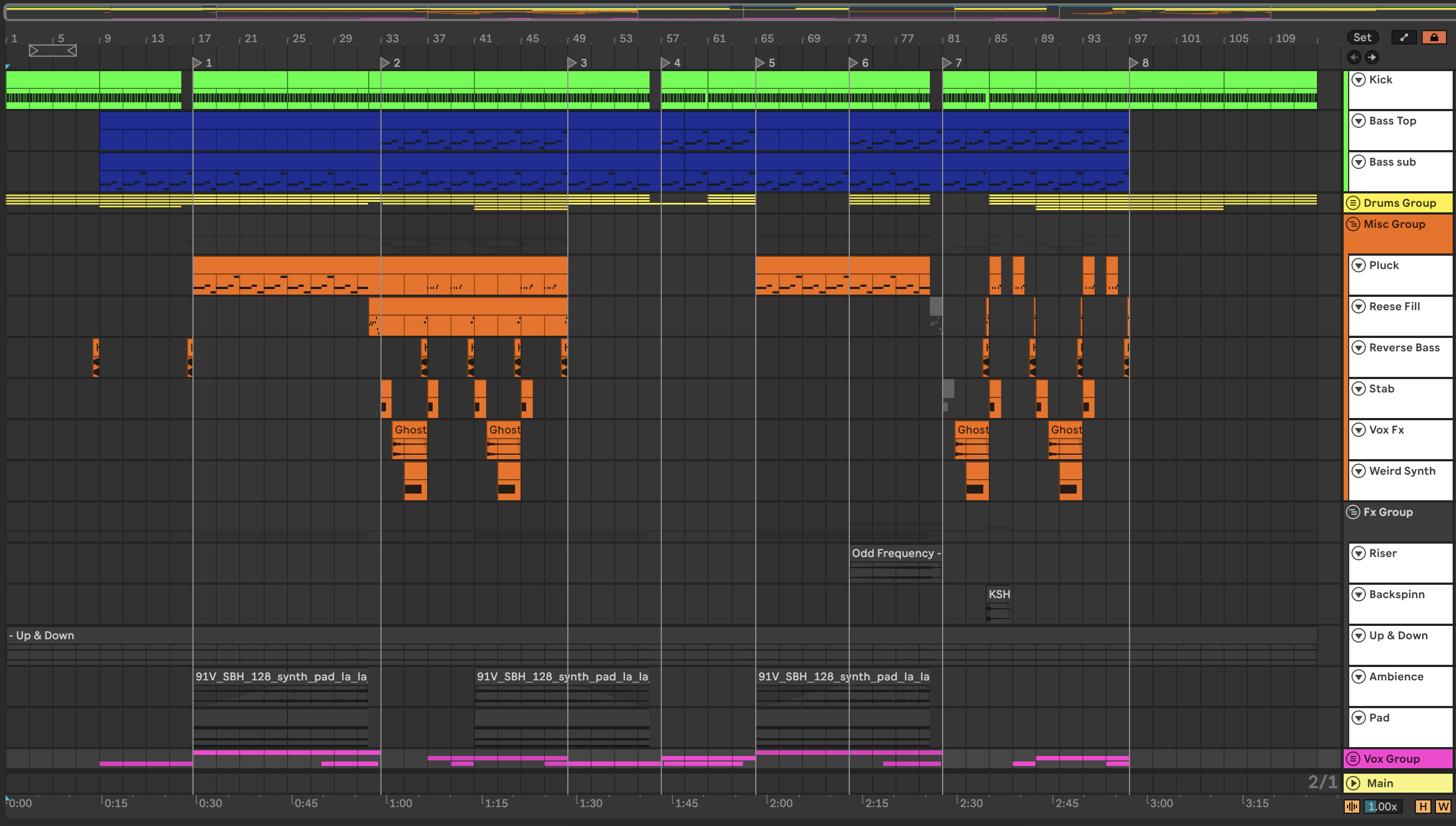Jump to previous locator arrow
The height and width of the screenshot is (826, 1456).
pyautogui.click(x=1354, y=57)
